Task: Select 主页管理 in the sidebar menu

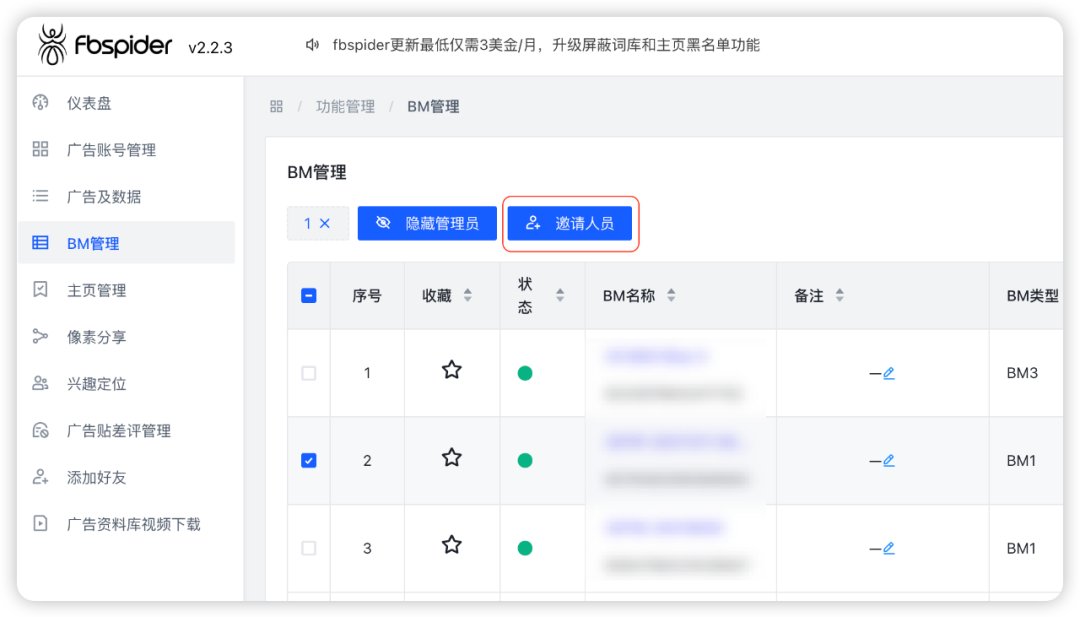Action: (x=38, y=290)
